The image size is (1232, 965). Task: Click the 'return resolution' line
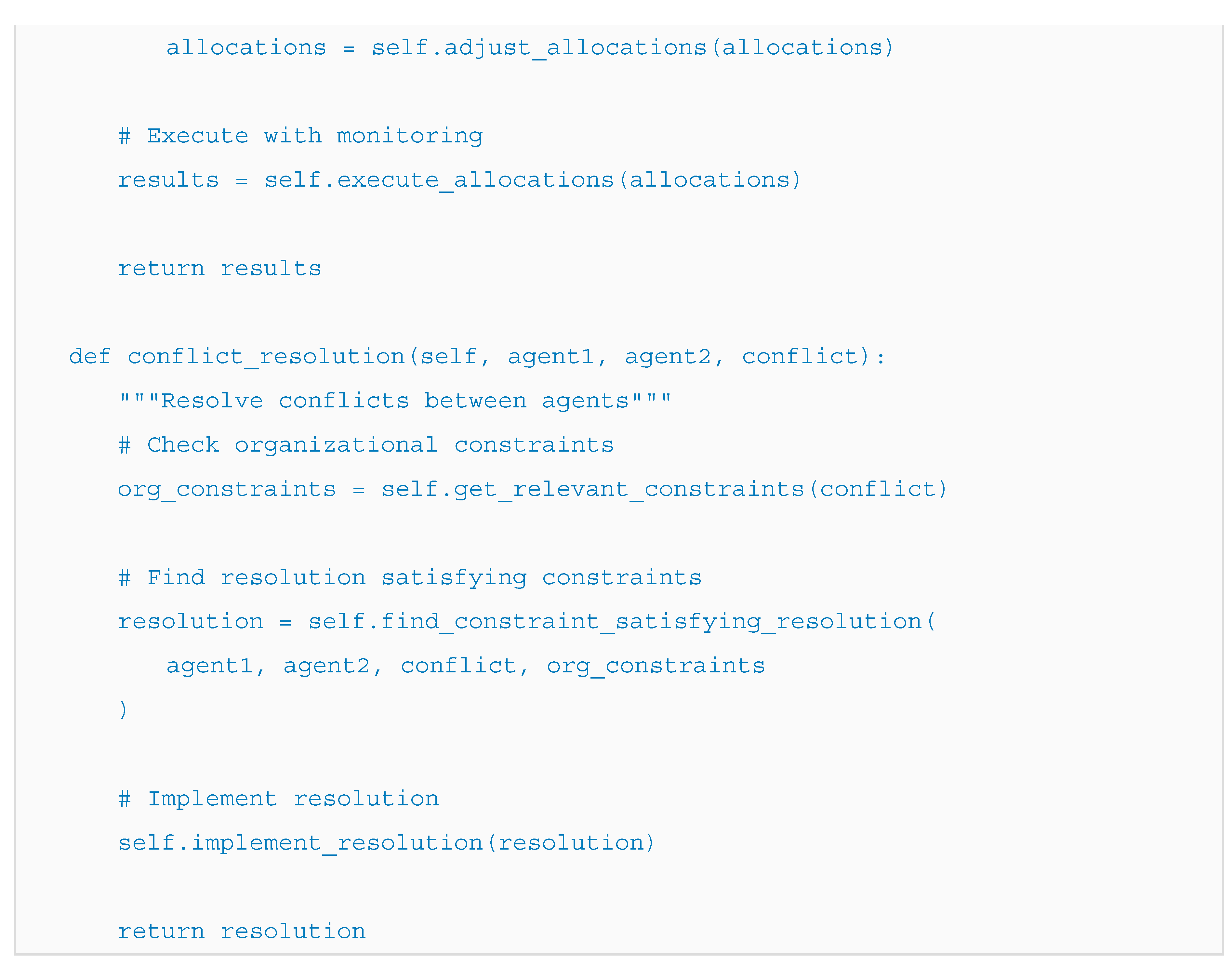242,931
